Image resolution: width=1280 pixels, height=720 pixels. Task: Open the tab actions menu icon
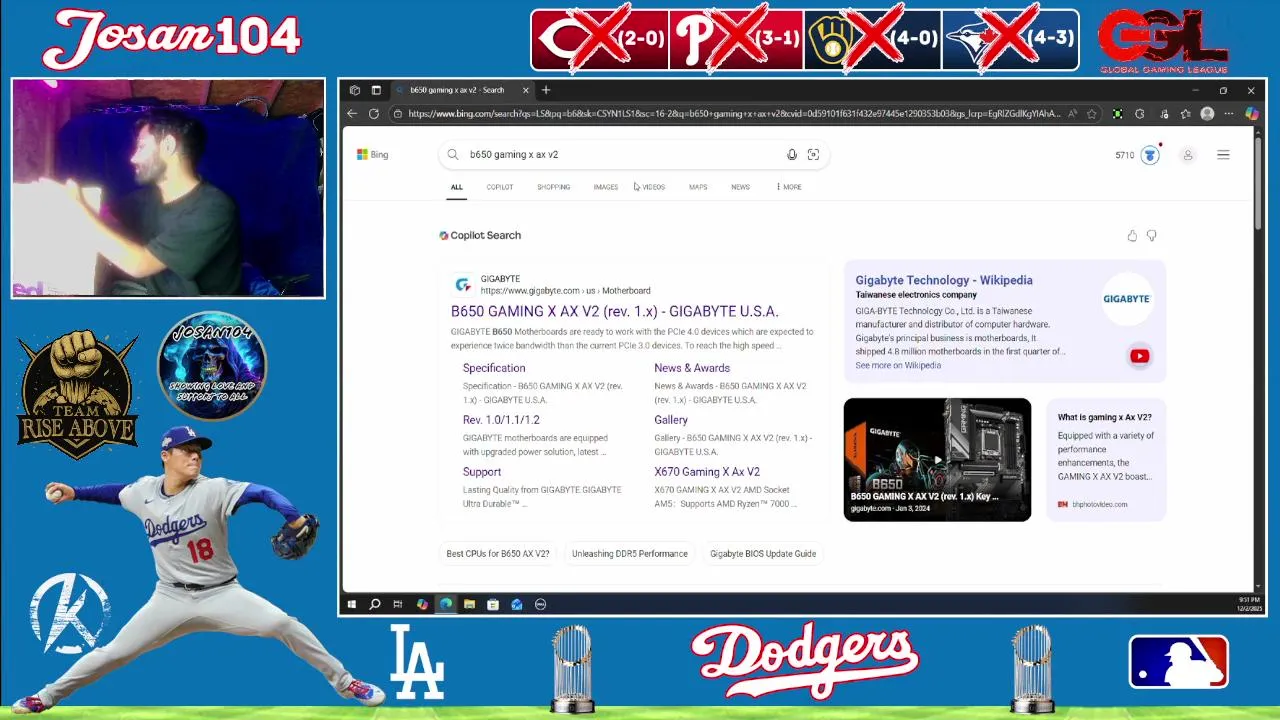click(376, 90)
